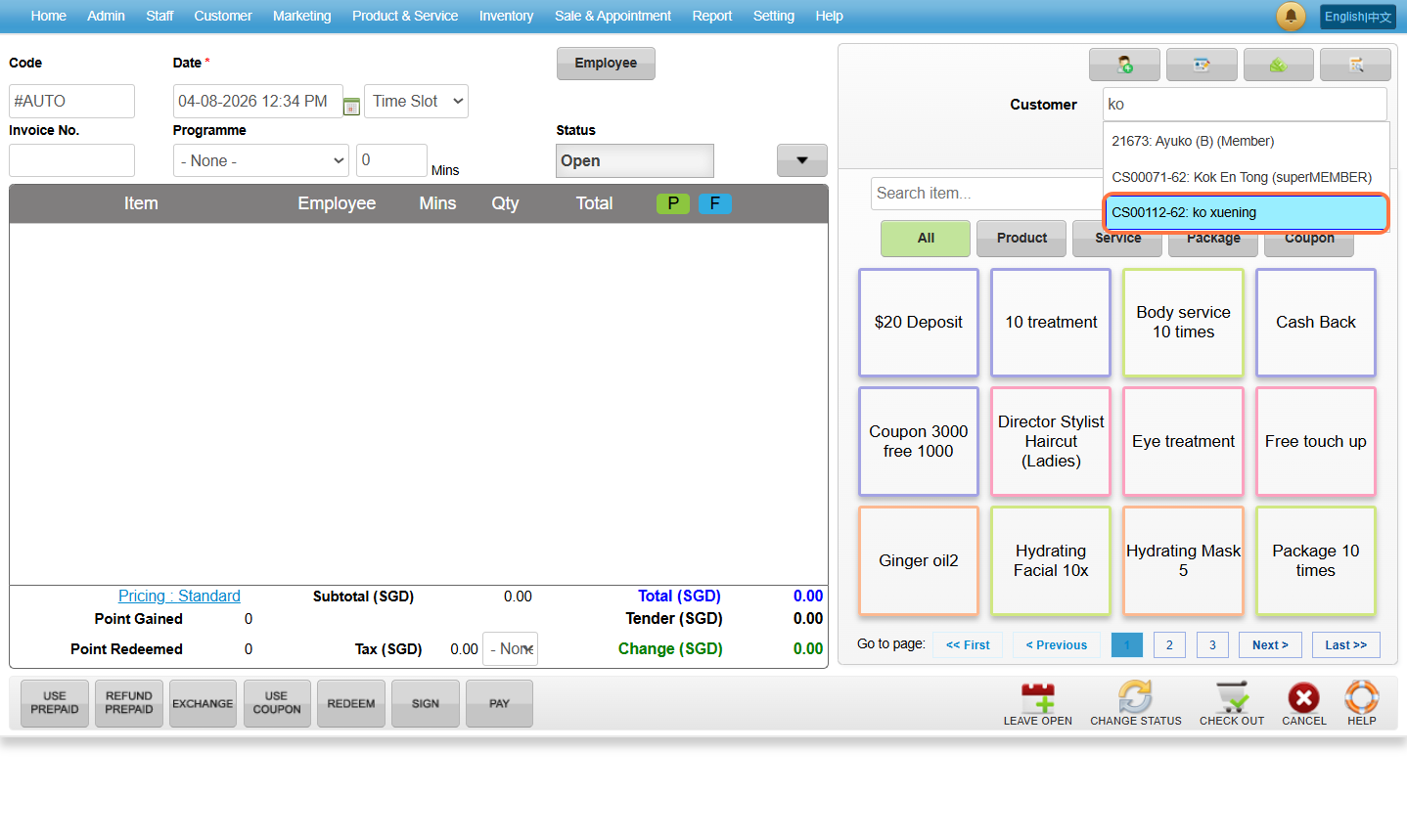
Task: Add the Cash Back item
Action: click(1316, 323)
